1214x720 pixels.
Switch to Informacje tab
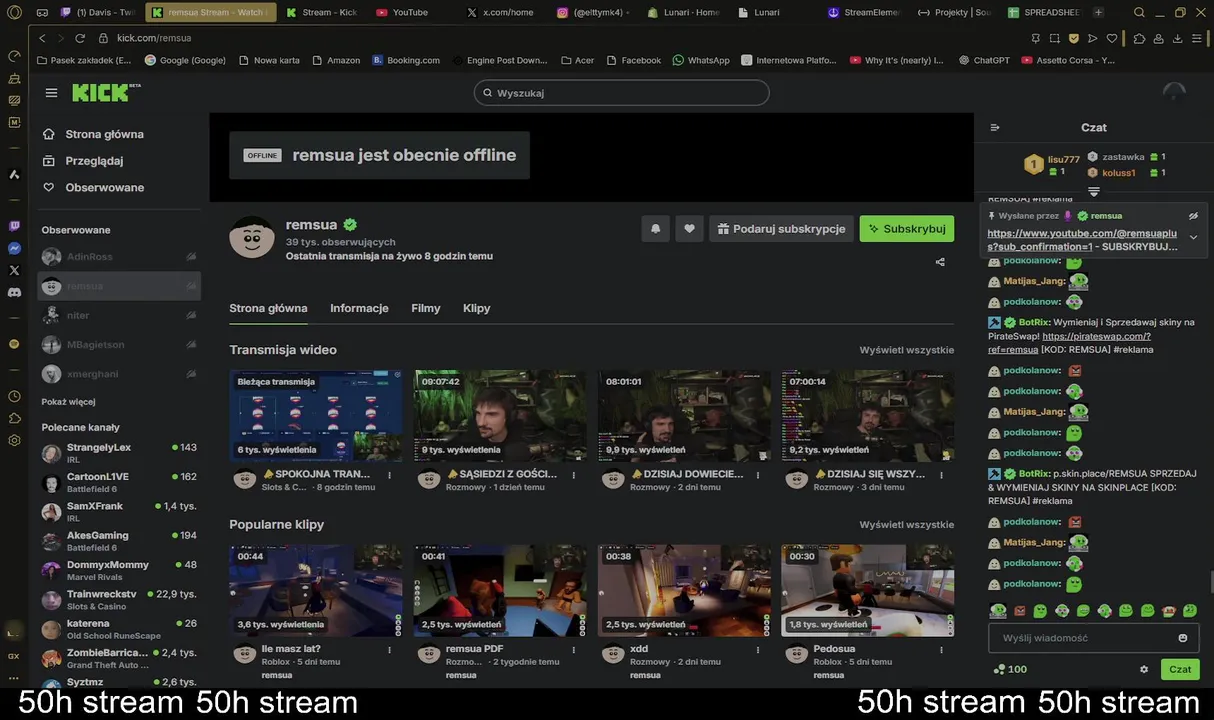(x=359, y=308)
